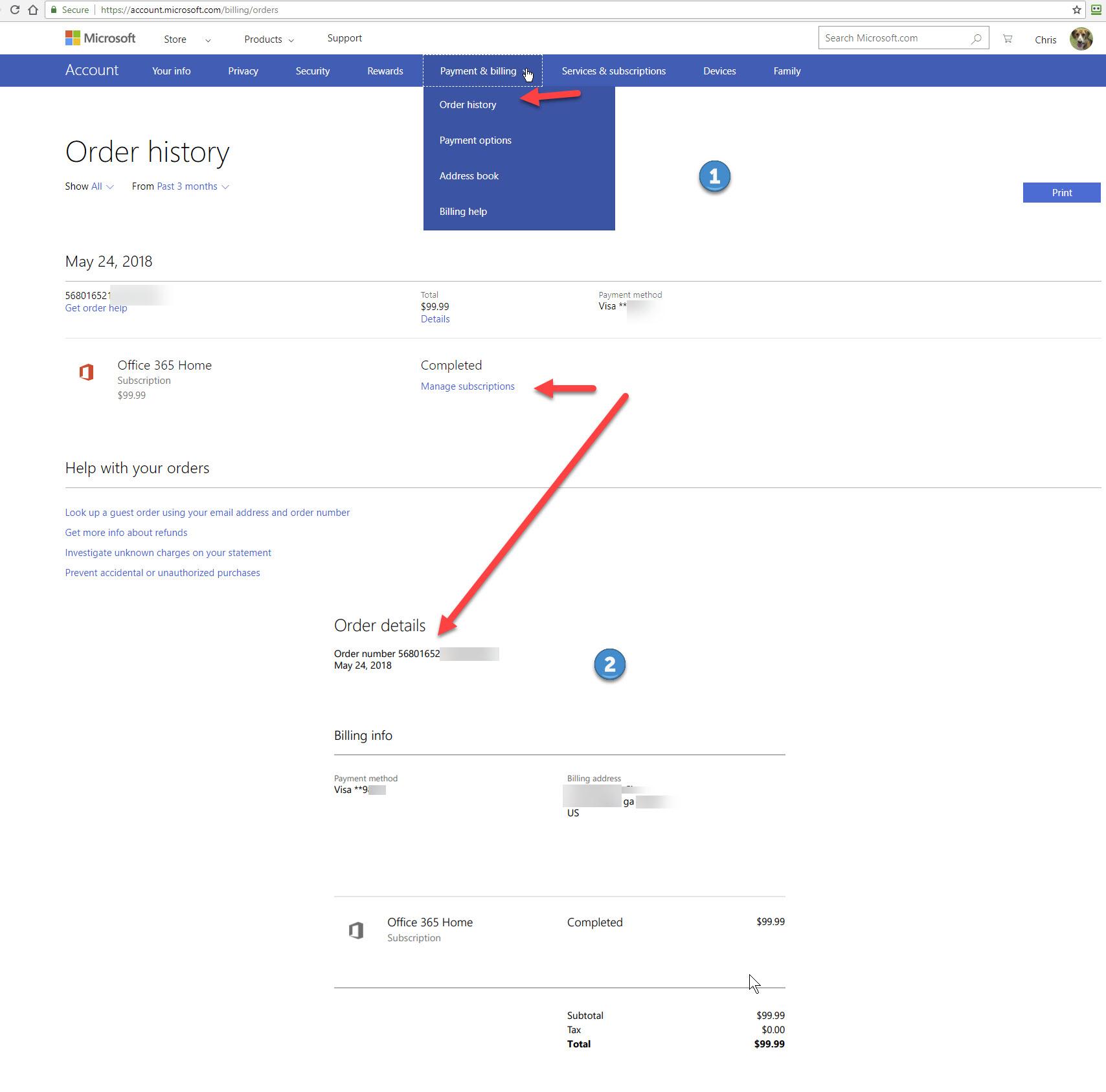Open the Devices navigation tab
The image size is (1106, 1092).
pyautogui.click(x=719, y=71)
